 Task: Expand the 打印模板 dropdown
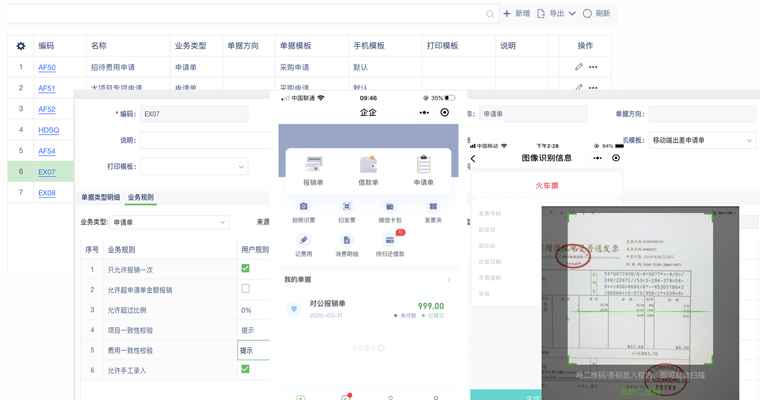[241, 166]
